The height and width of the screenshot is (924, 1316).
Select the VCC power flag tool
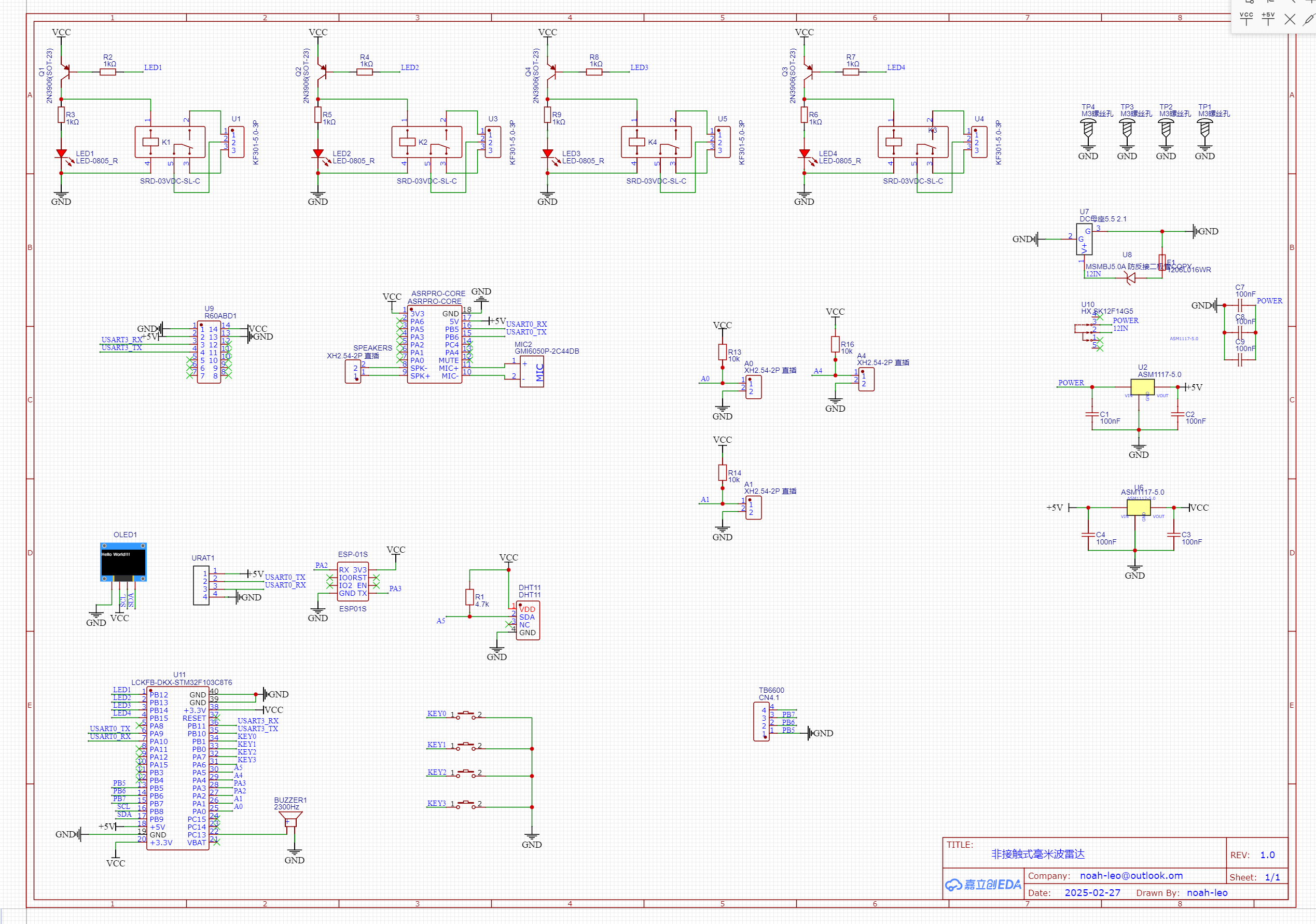1246,18
